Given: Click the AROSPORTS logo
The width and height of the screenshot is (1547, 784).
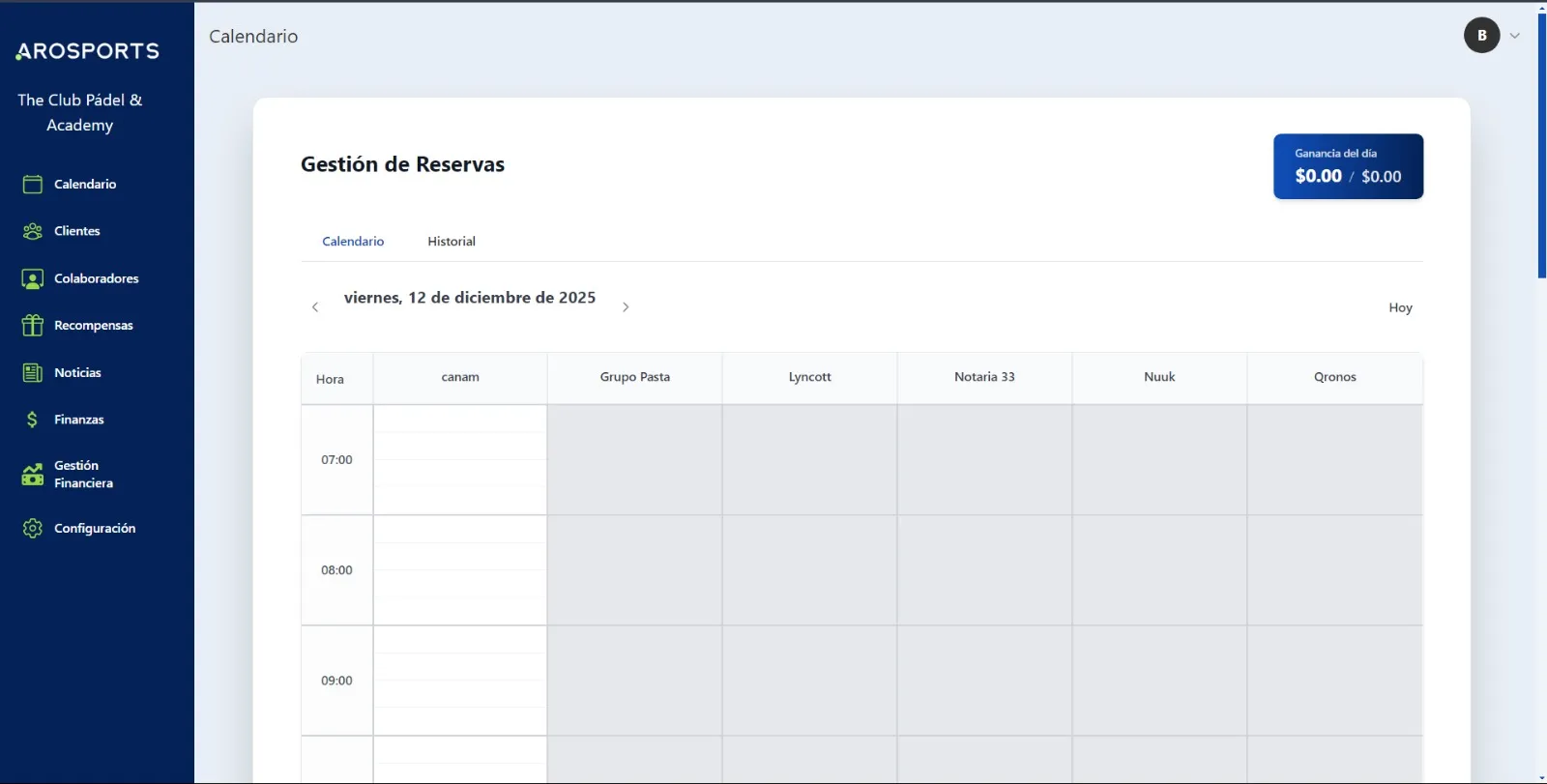Looking at the screenshot, I should tap(88, 51).
